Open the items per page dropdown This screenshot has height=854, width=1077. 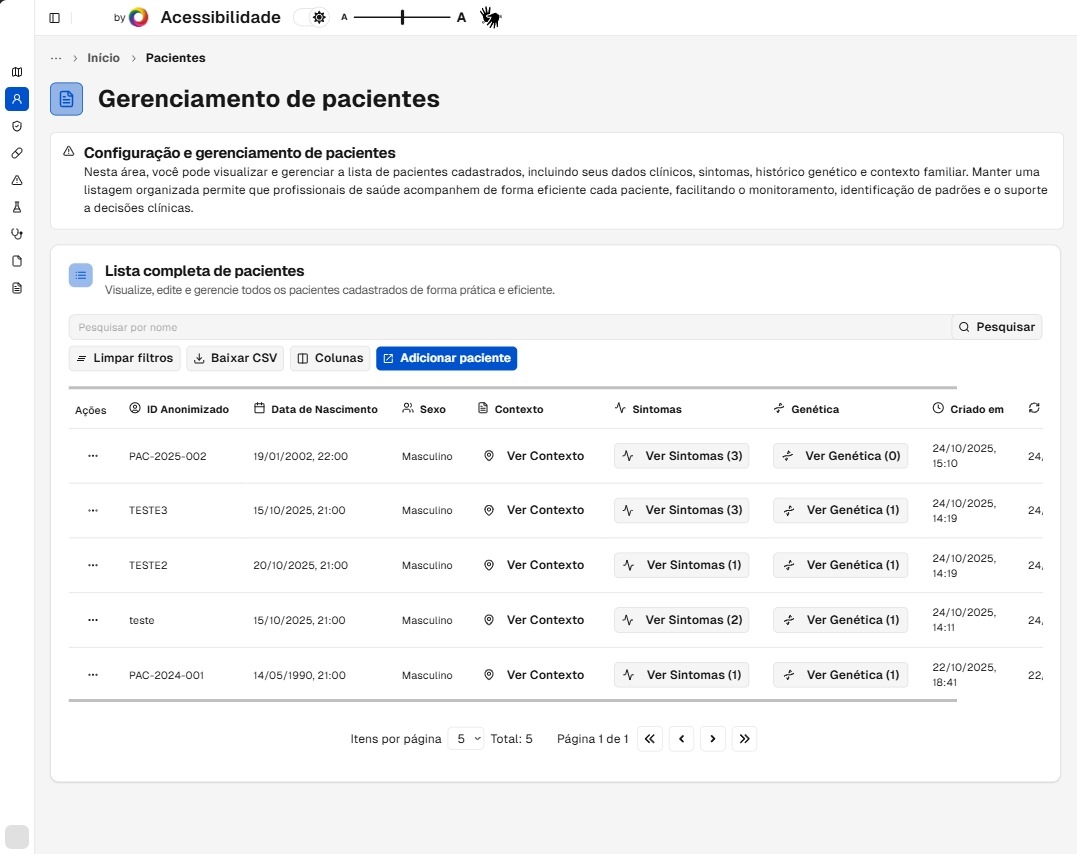[465, 739]
